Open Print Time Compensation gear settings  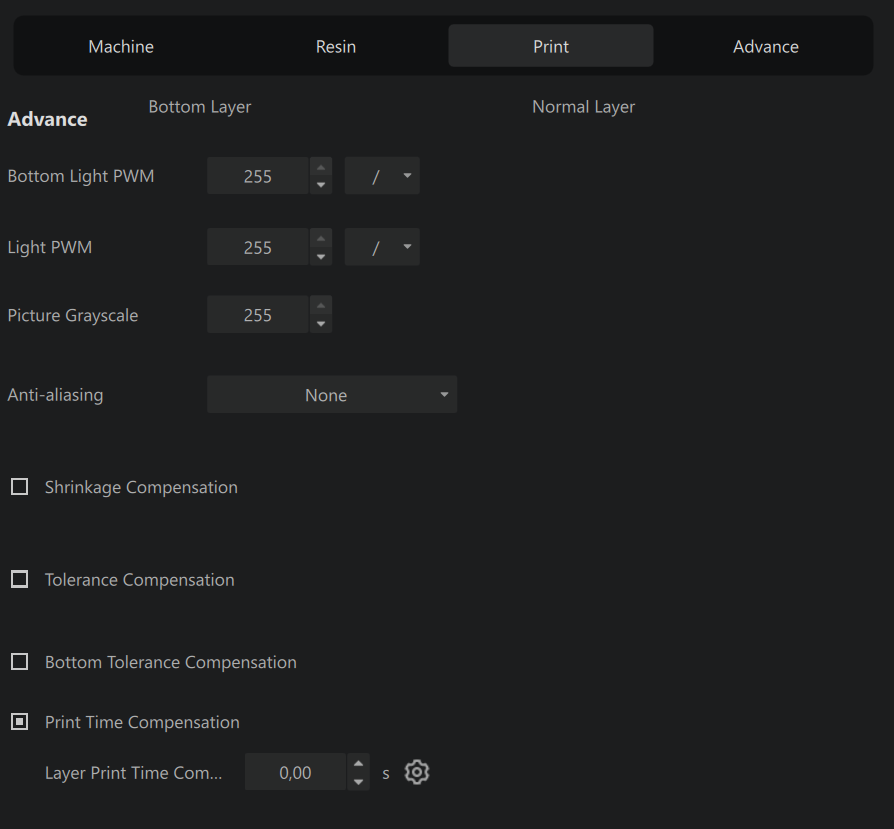[417, 772]
